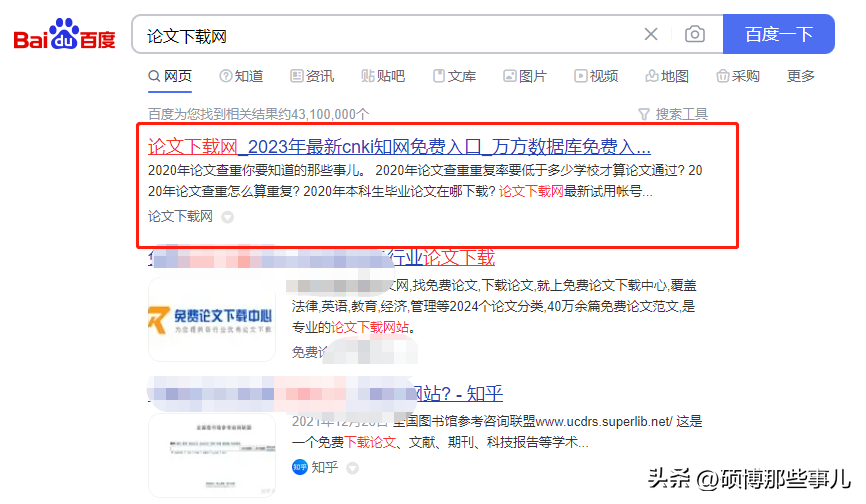Click the search input field
Screen dimensions: 866x504
pos(390,35)
